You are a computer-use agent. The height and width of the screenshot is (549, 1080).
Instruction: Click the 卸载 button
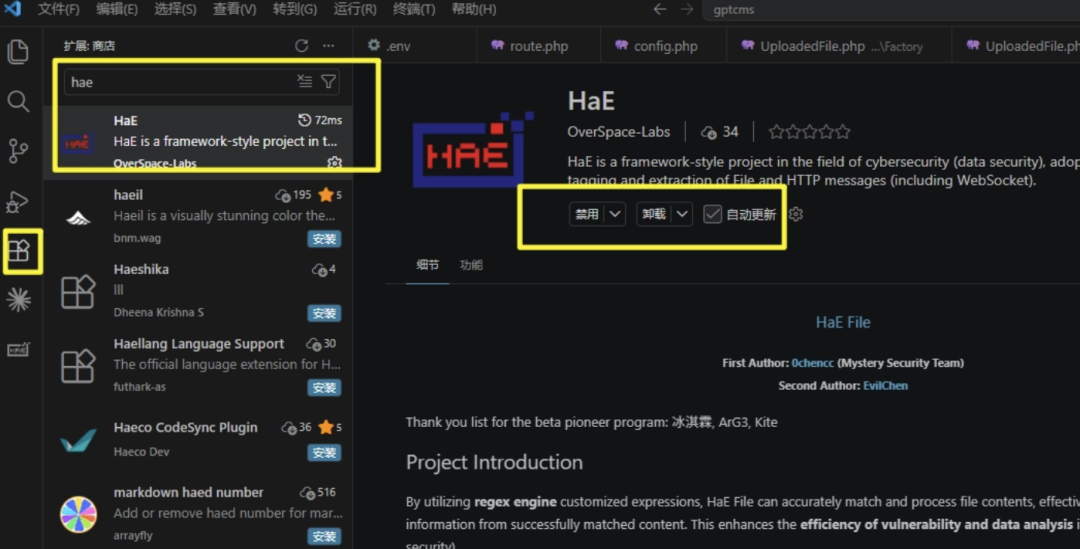[x=654, y=214]
